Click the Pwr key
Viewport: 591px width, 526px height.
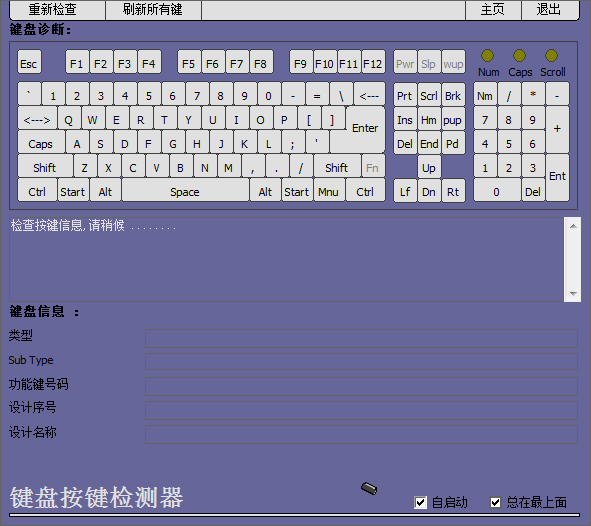pos(405,62)
